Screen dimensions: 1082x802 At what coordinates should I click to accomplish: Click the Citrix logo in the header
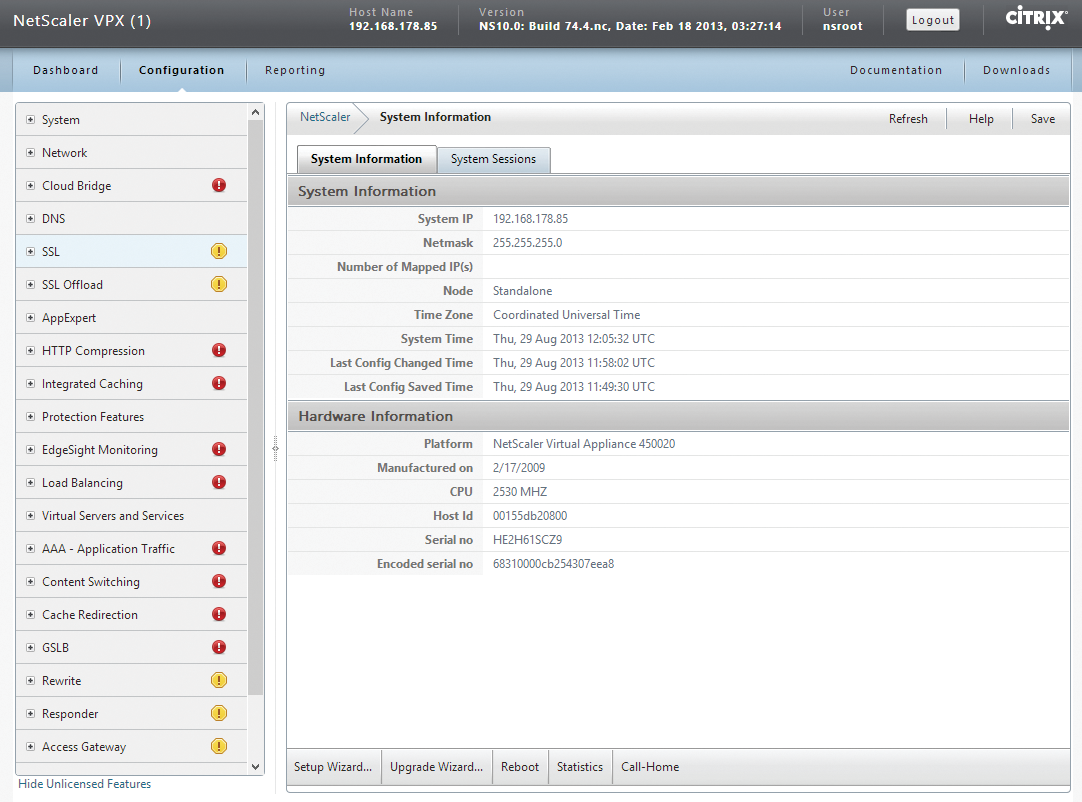pyautogui.click(x=1035, y=18)
